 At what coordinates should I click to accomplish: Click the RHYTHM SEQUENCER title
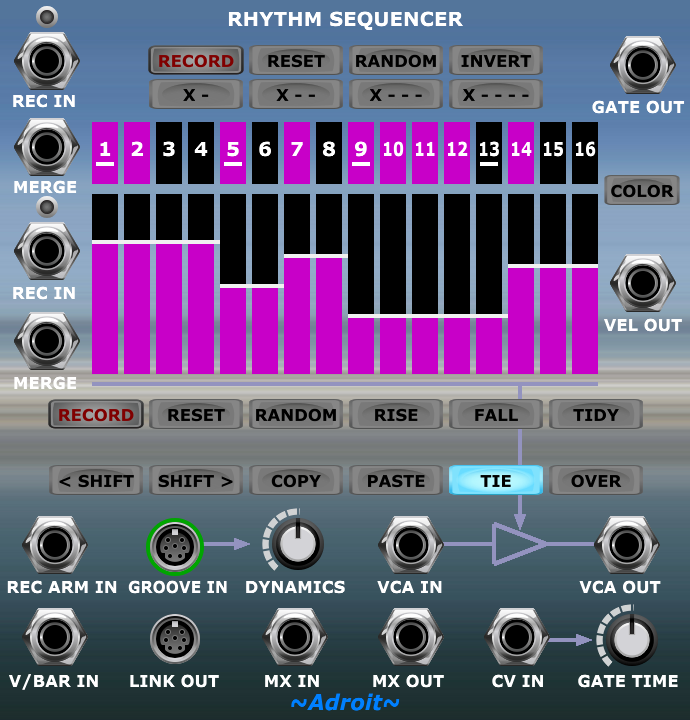pos(345,19)
